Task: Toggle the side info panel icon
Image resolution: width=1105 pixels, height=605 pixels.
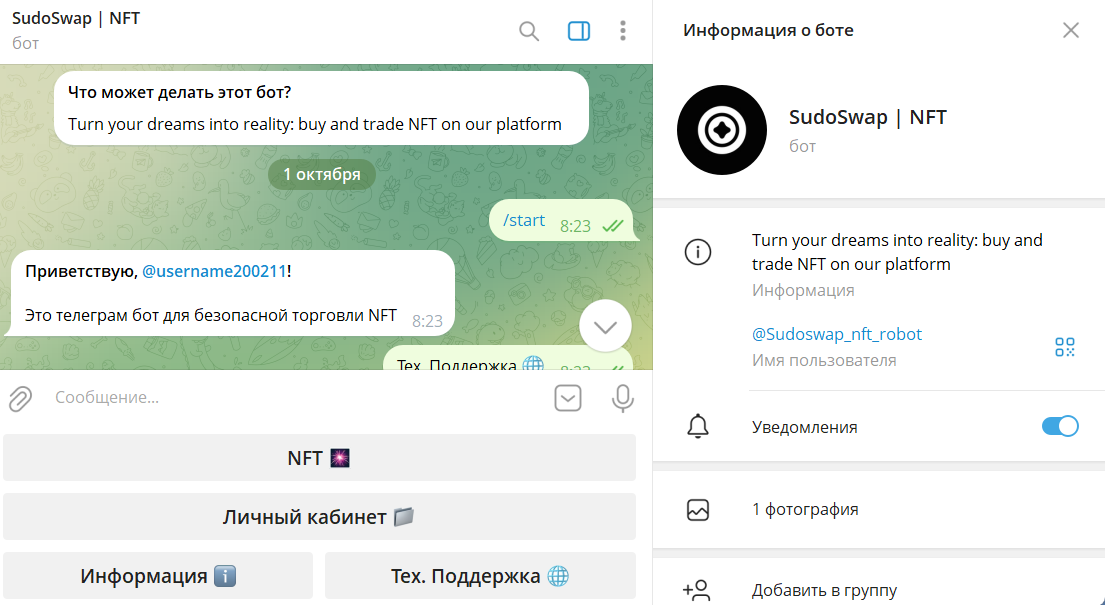Action: pyautogui.click(x=579, y=31)
